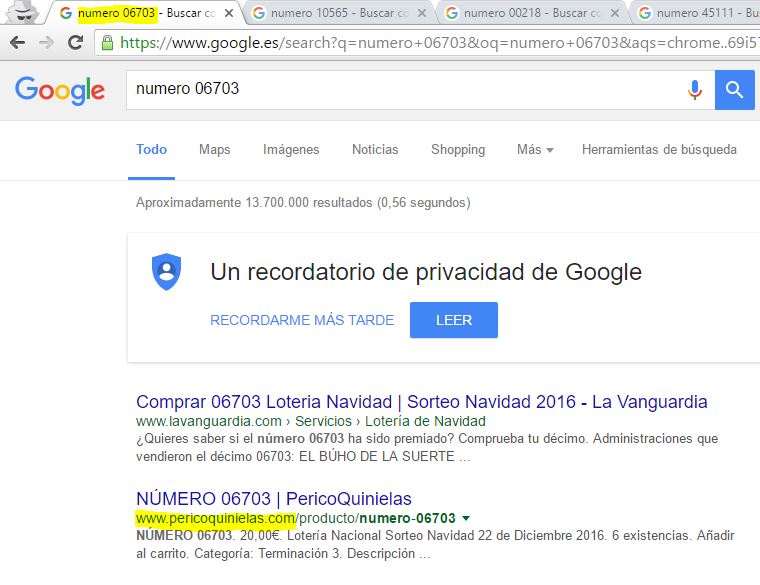Click the green padlock security icon
The image size is (760, 585).
click(107, 43)
